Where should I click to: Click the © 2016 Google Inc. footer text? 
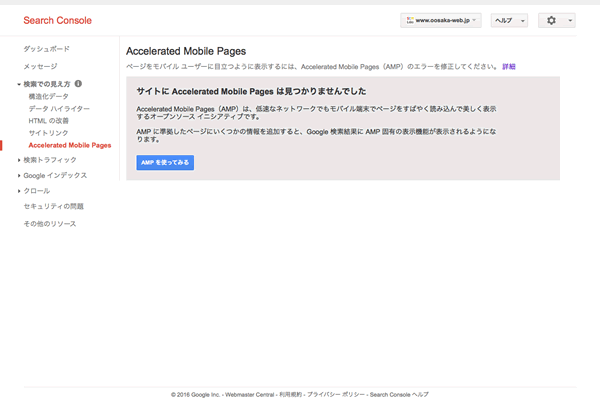pyautogui.click(x=196, y=394)
